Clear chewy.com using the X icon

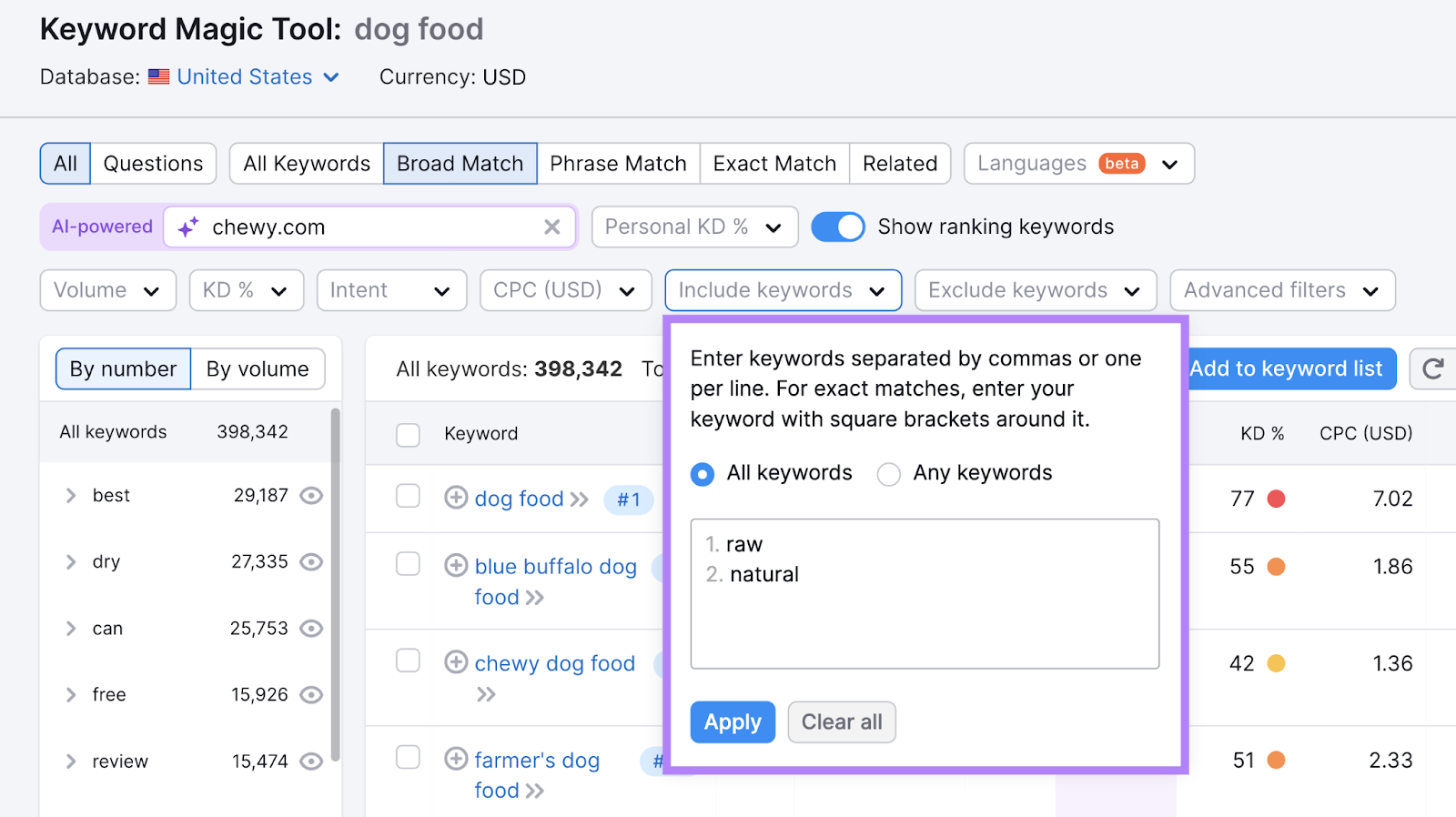point(552,227)
